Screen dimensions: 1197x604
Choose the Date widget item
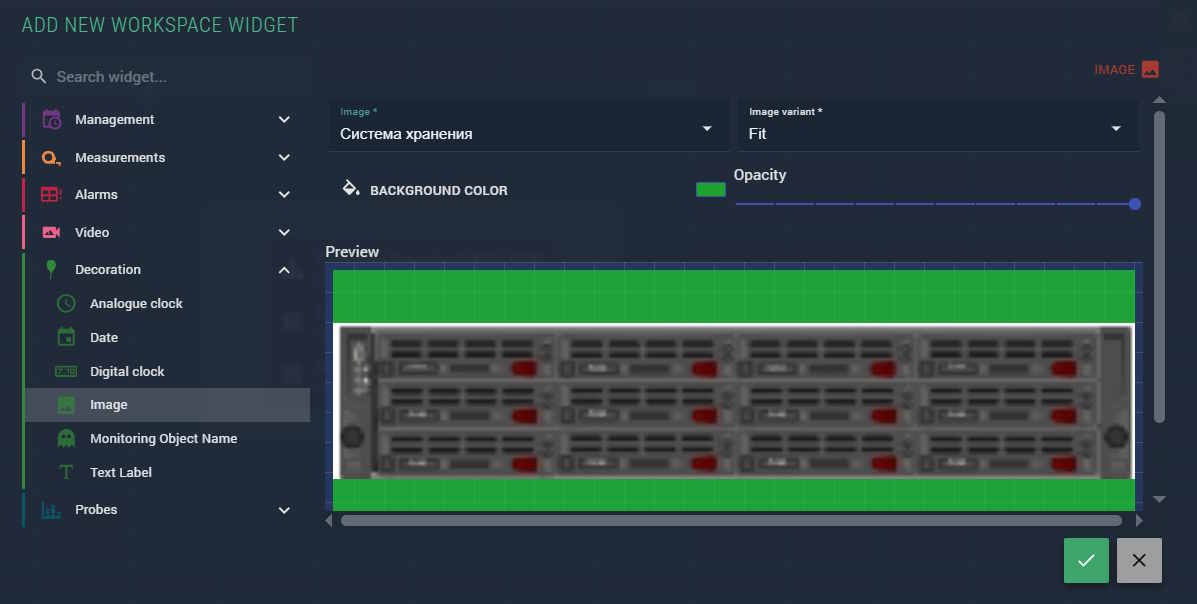pyautogui.click(x=104, y=338)
